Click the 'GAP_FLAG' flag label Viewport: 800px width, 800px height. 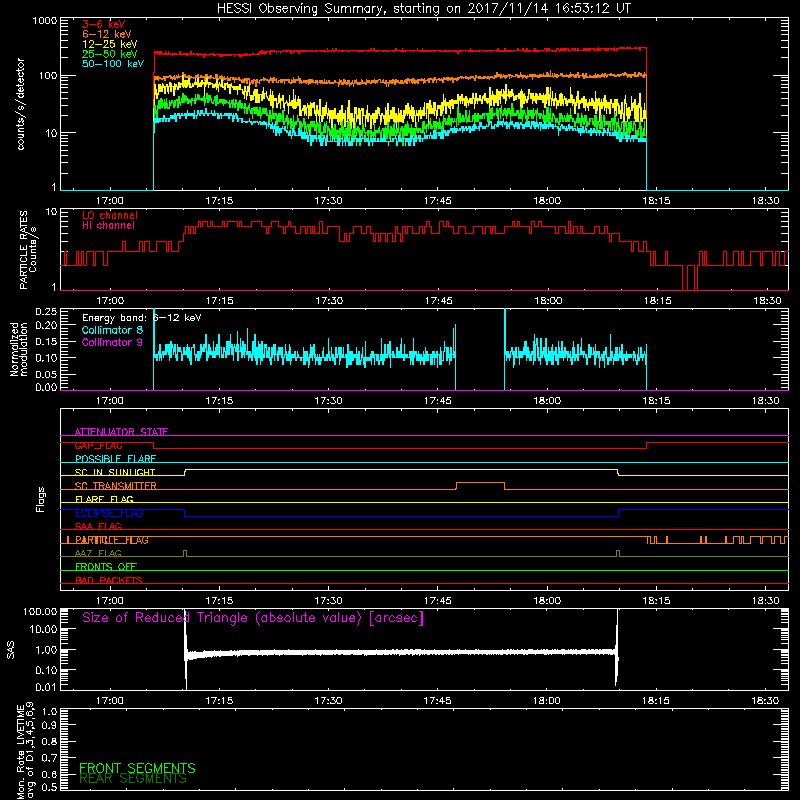click(x=98, y=445)
